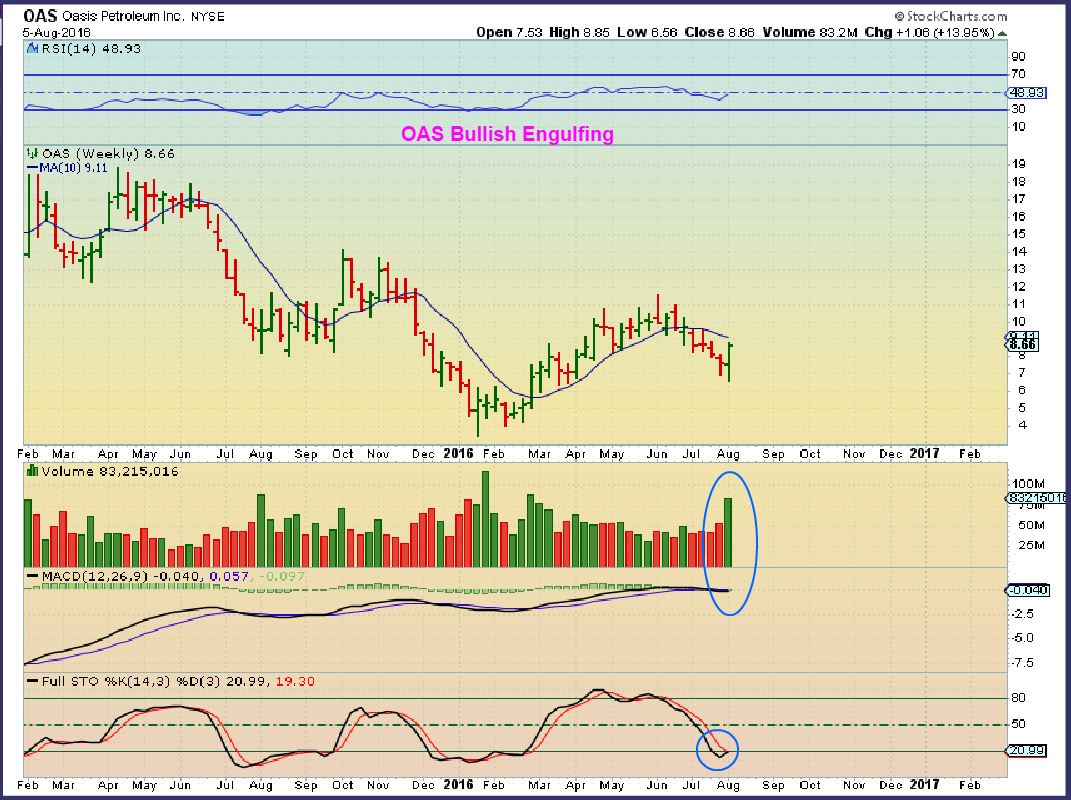Select the Oasis Petroleum Inc. company name
This screenshot has width=1071, height=800.
[123, 16]
